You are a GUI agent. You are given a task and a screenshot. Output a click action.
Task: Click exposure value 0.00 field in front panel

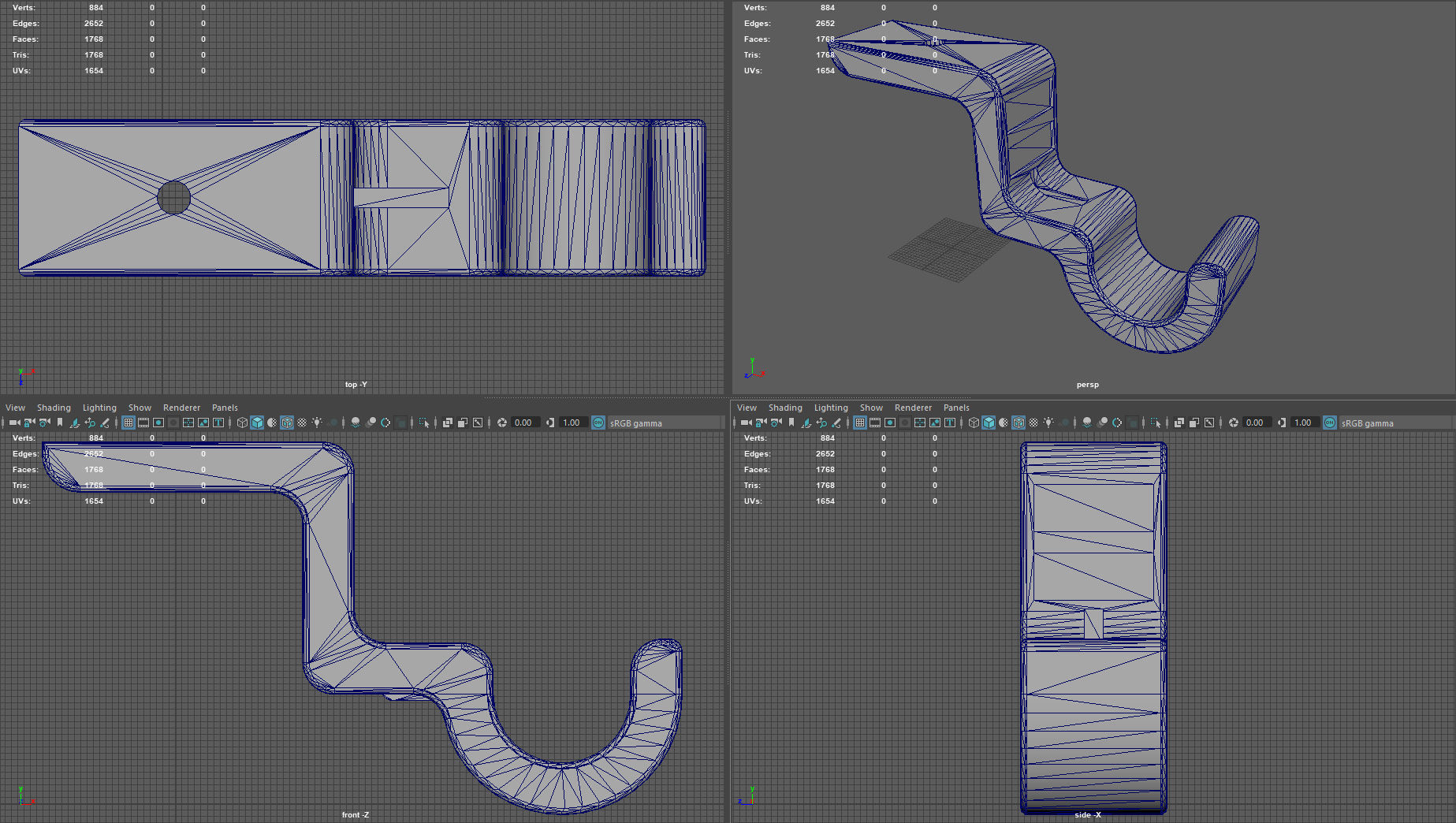pyautogui.click(x=525, y=423)
